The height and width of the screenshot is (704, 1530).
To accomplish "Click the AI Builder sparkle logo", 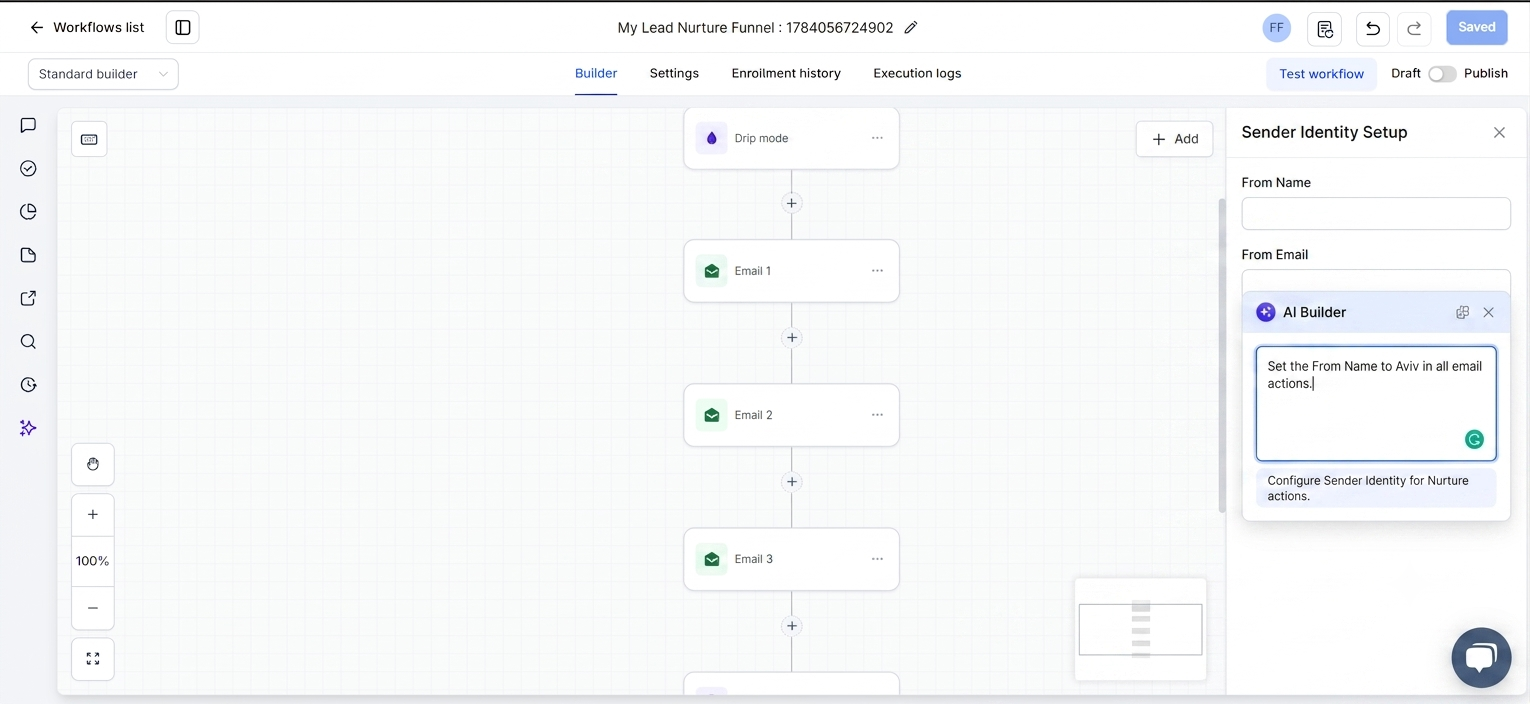I will click(x=1265, y=312).
